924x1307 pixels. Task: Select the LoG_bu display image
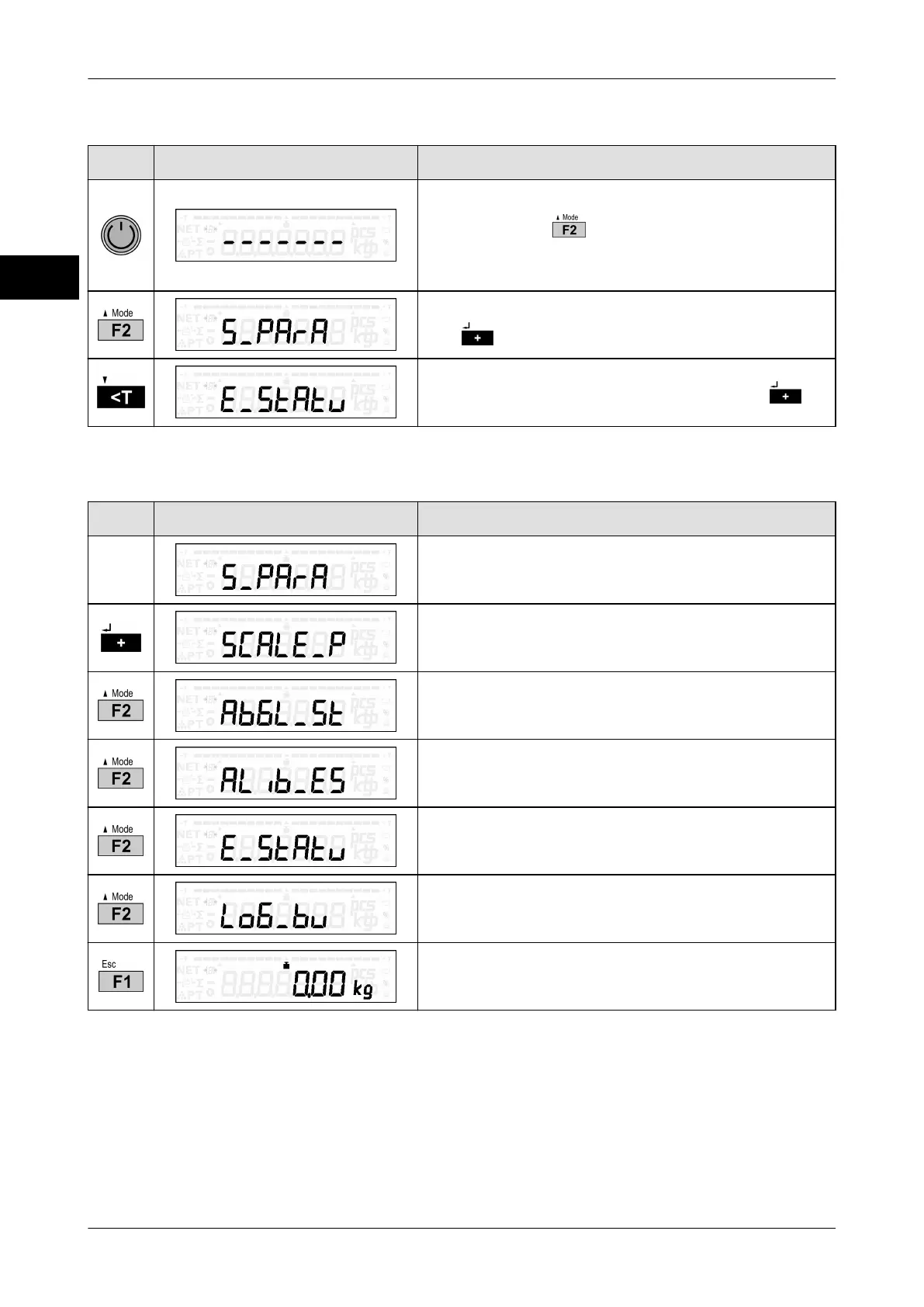[x=286, y=908]
